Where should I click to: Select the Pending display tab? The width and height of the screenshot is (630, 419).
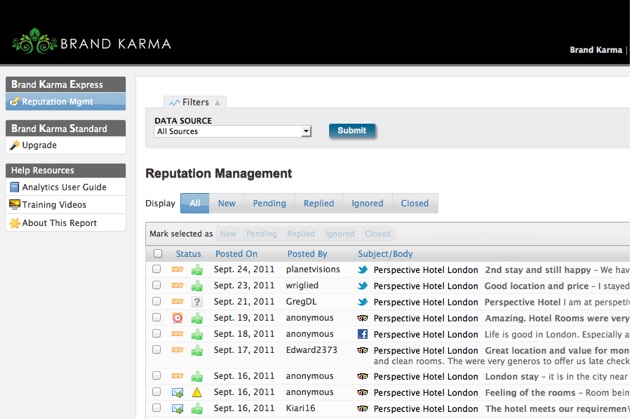click(x=269, y=203)
